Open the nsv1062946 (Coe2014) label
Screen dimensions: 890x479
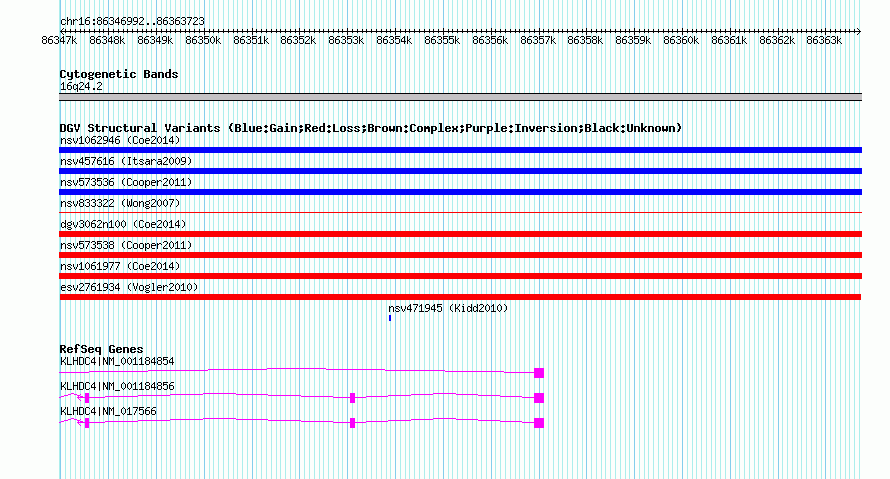pyautogui.click(x=120, y=140)
